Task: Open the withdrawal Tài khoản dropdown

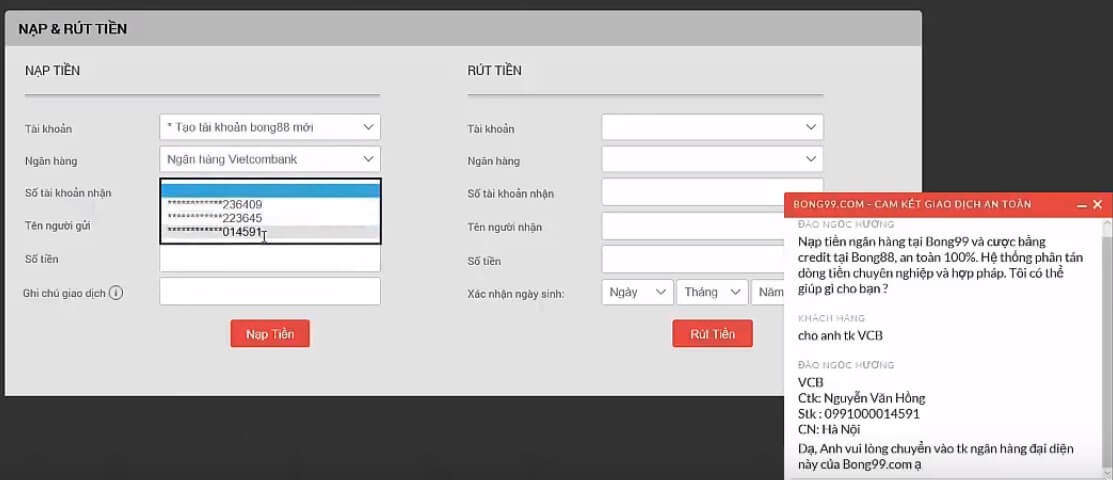Action: 711,127
